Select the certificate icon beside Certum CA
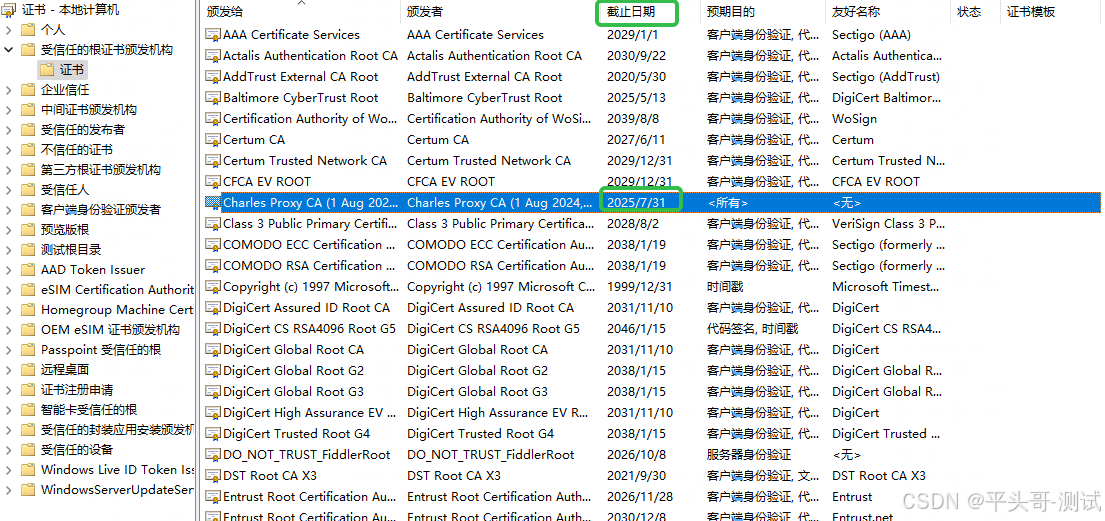 tap(213, 140)
